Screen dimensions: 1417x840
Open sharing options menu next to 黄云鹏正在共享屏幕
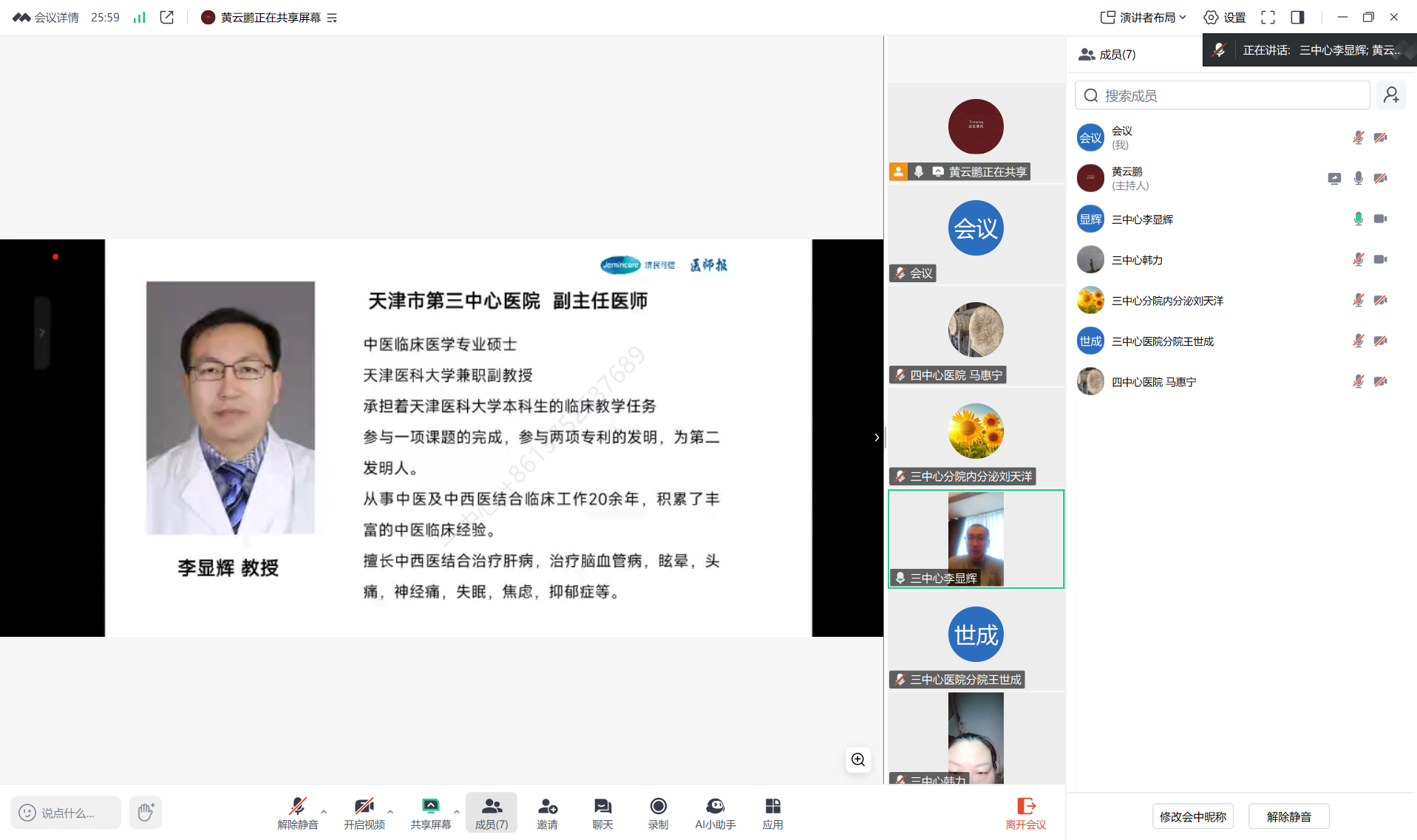tap(332, 18)
